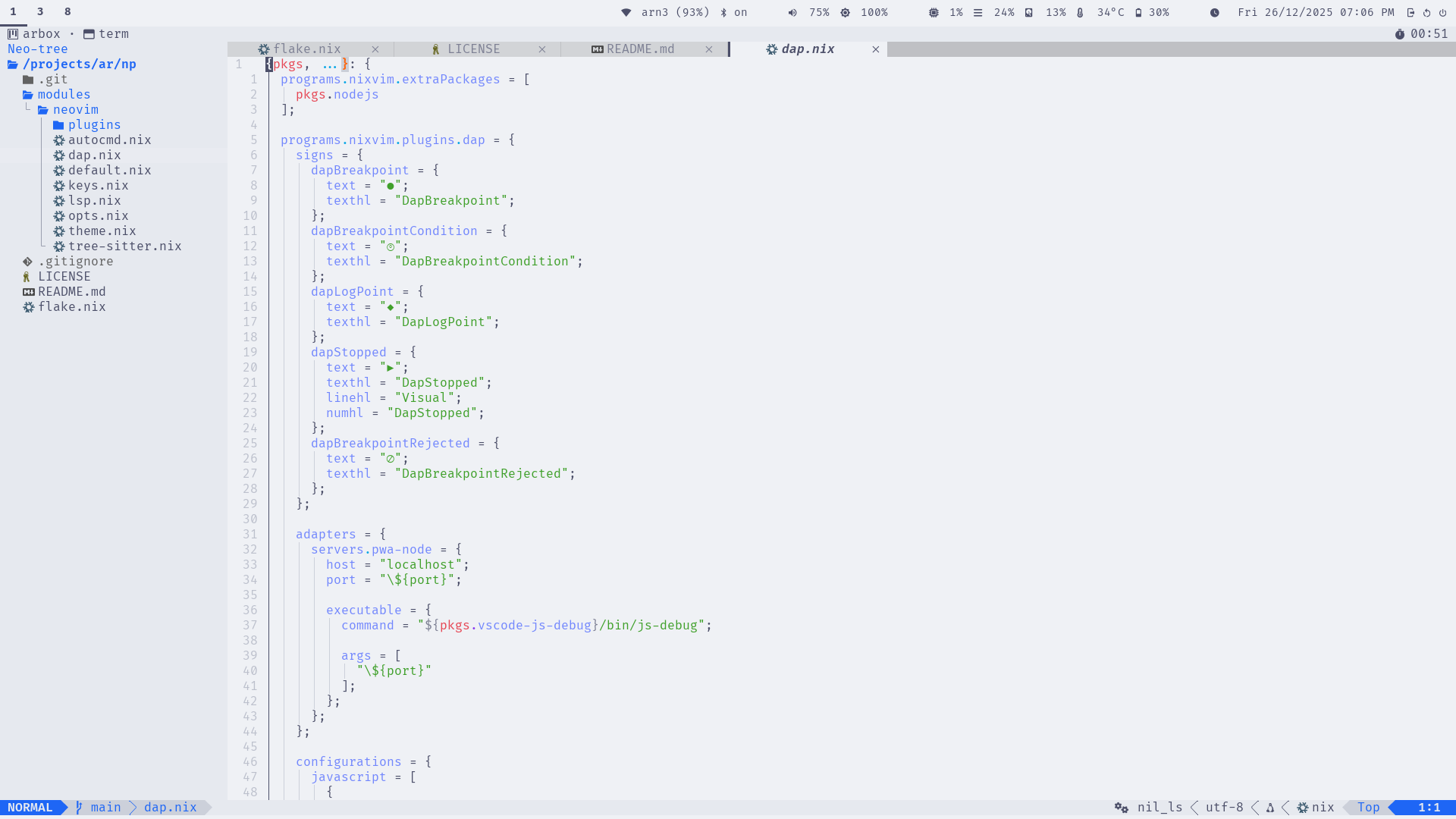Click Top position indicator in statusline
1456x819 pixels.
point(1368,807)
